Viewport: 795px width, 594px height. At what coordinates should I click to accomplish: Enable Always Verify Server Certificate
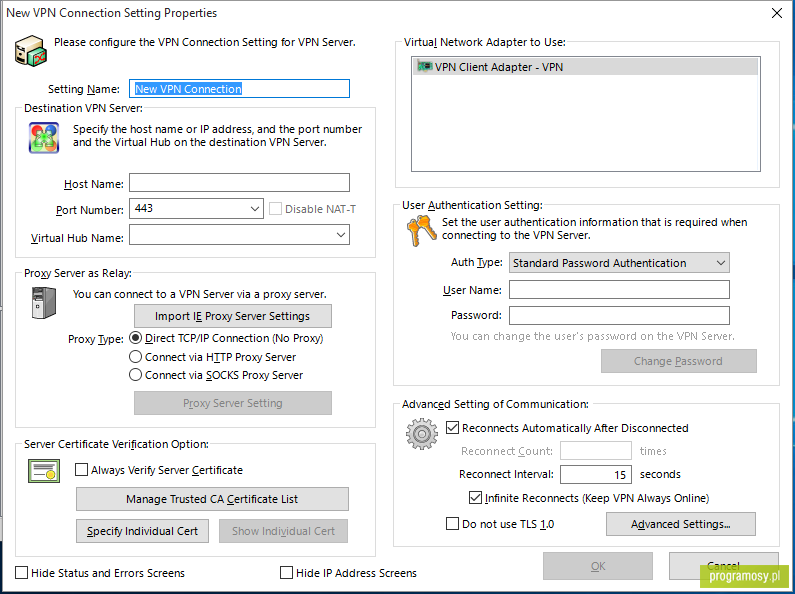(x=82, y=470)
